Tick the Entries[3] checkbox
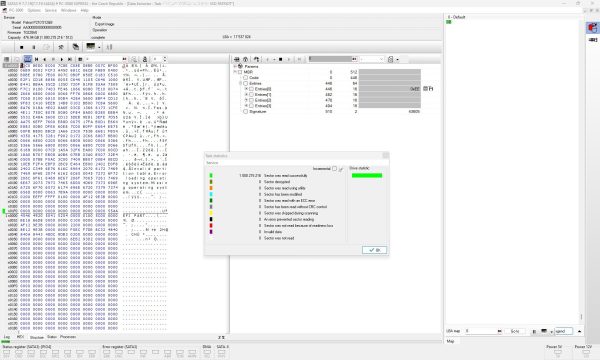 [x=251, y=106]
